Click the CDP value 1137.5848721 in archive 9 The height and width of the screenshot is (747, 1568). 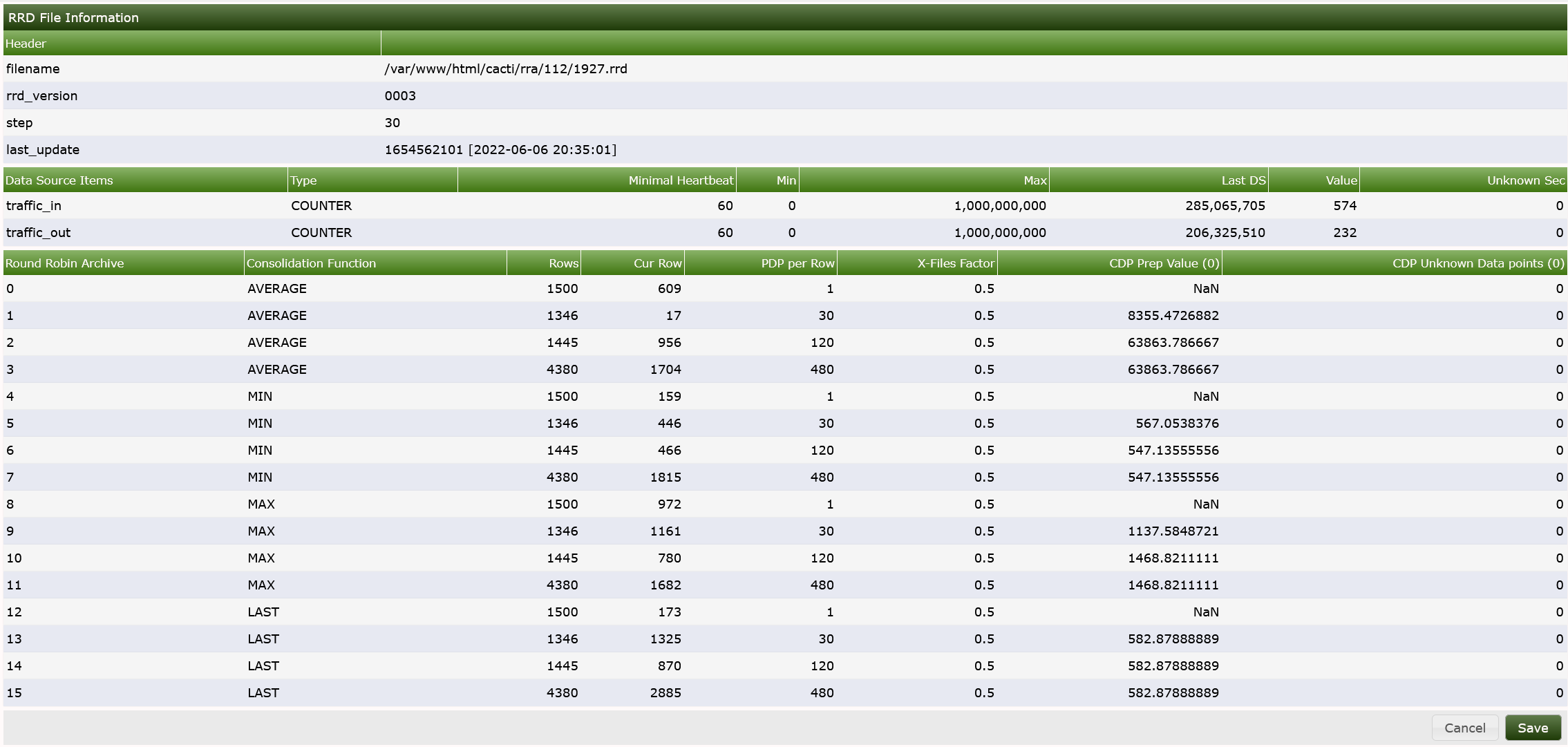[x=1173, y=531]
